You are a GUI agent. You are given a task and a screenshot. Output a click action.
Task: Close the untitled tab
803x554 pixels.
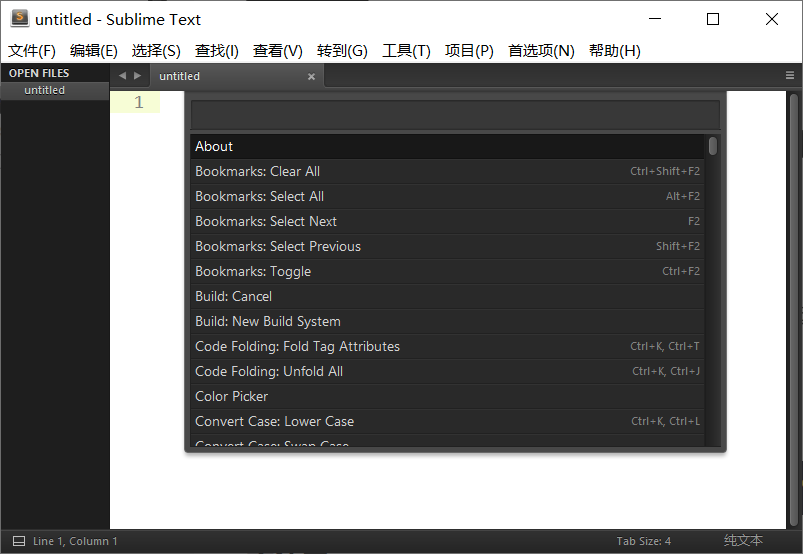click(311, 76)
